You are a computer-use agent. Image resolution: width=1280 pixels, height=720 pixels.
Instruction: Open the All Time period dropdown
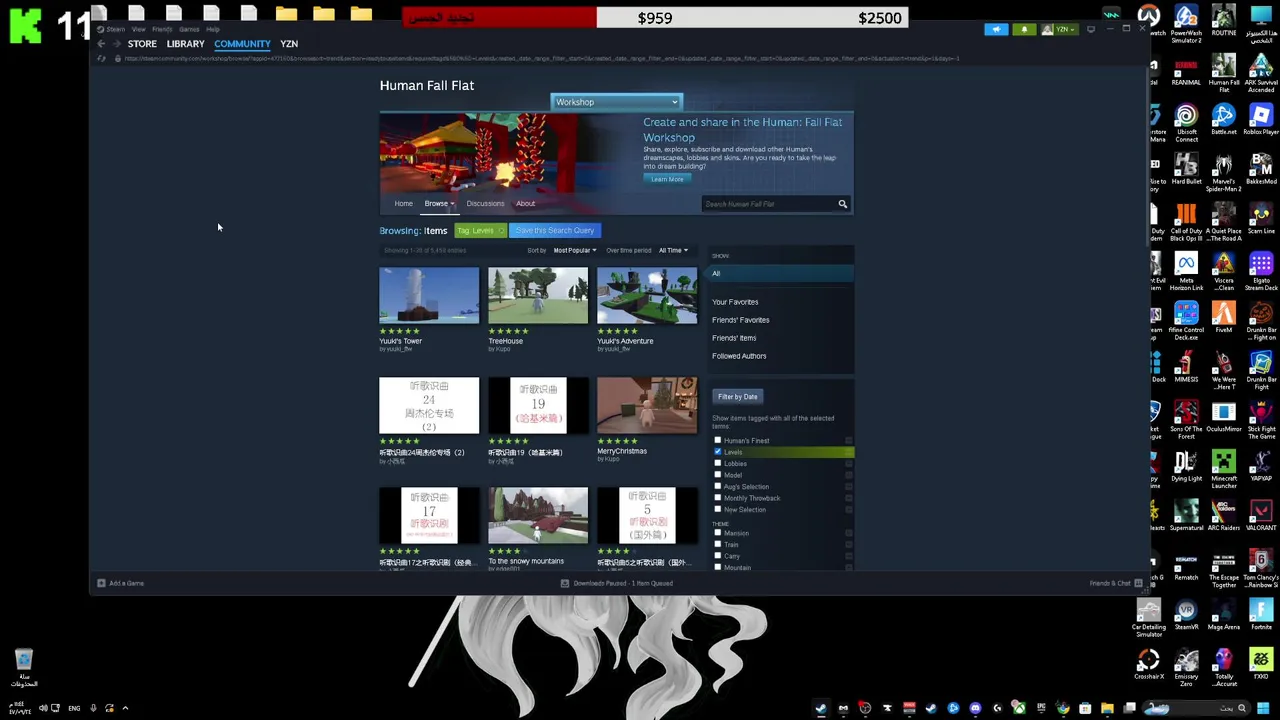673,250
